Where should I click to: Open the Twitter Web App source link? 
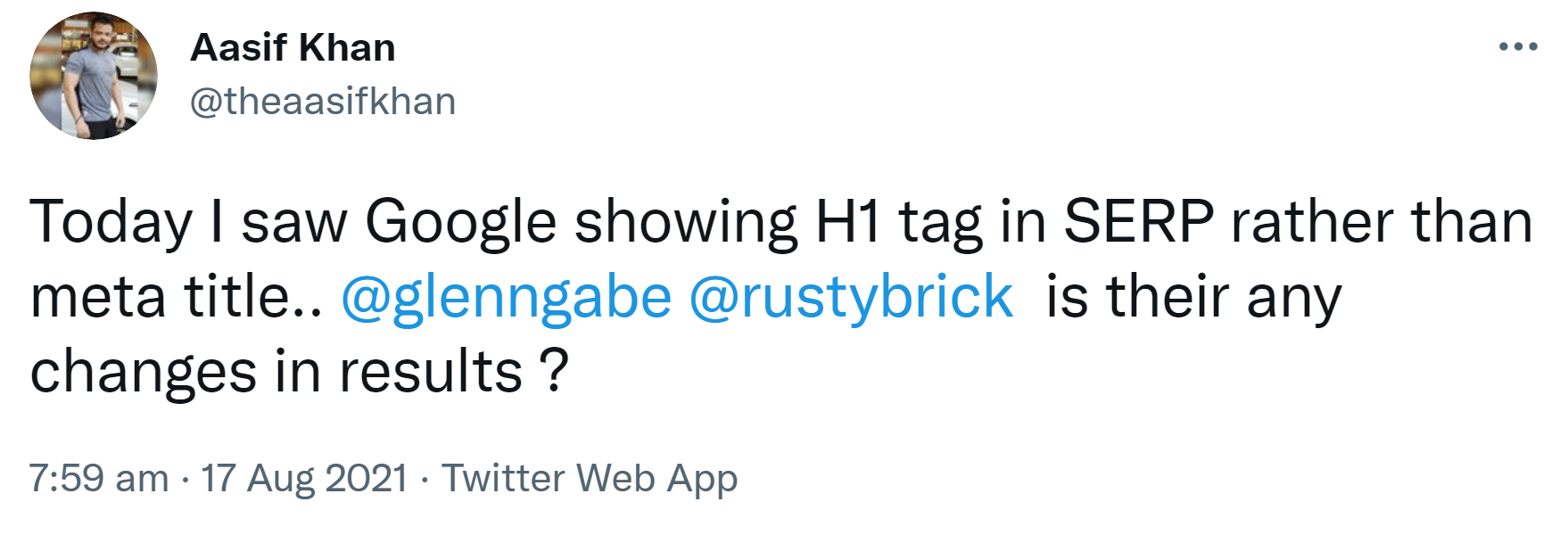pos(590,478)
